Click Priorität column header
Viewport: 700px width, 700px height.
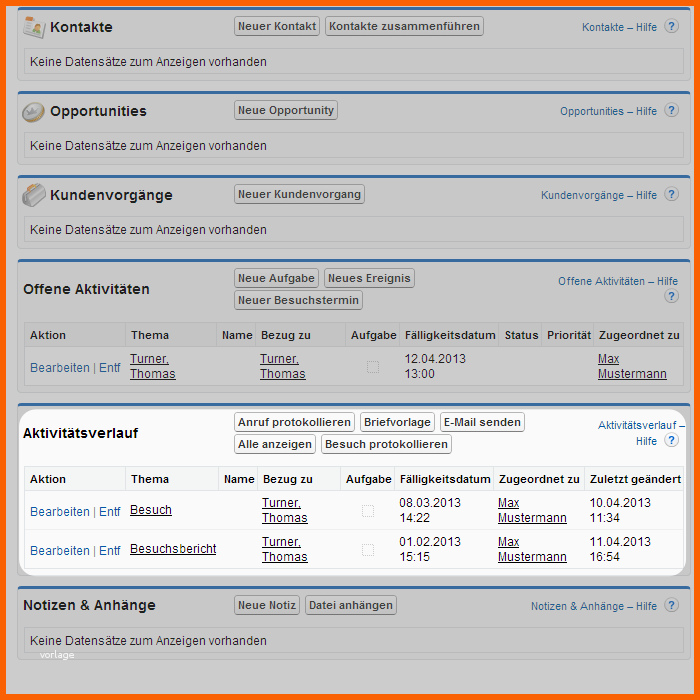click(569, 335)
